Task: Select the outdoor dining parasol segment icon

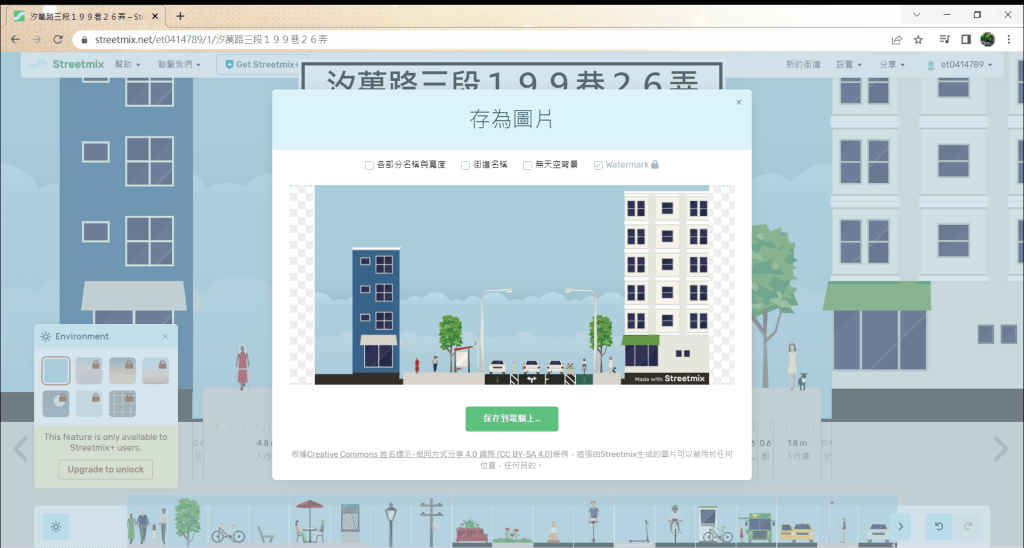Action: 309,523
